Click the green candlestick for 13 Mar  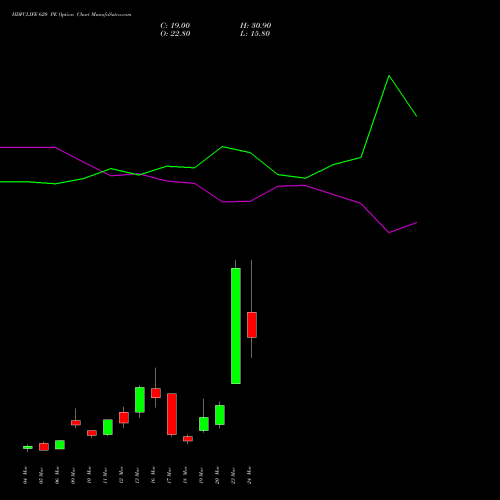(x=140, y=400)
